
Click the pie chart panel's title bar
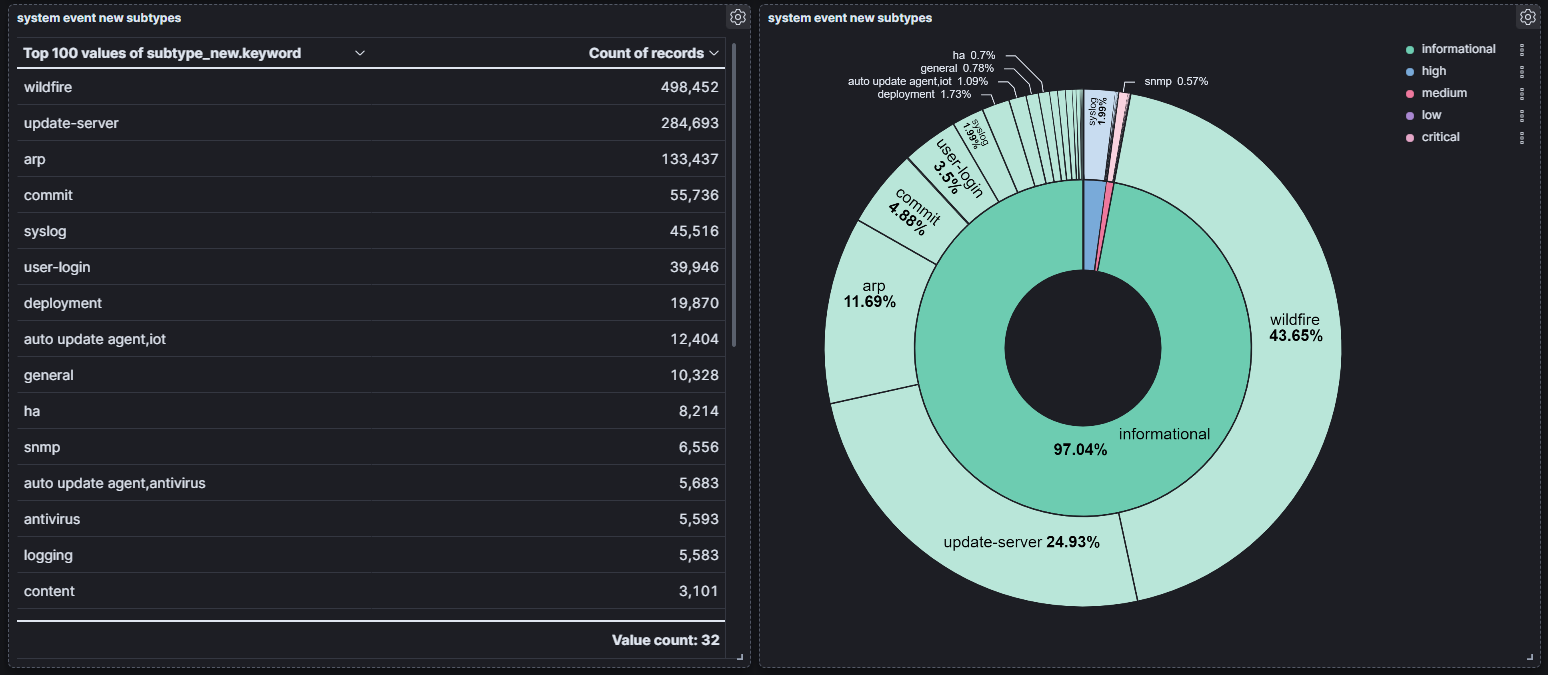[850, 16]
